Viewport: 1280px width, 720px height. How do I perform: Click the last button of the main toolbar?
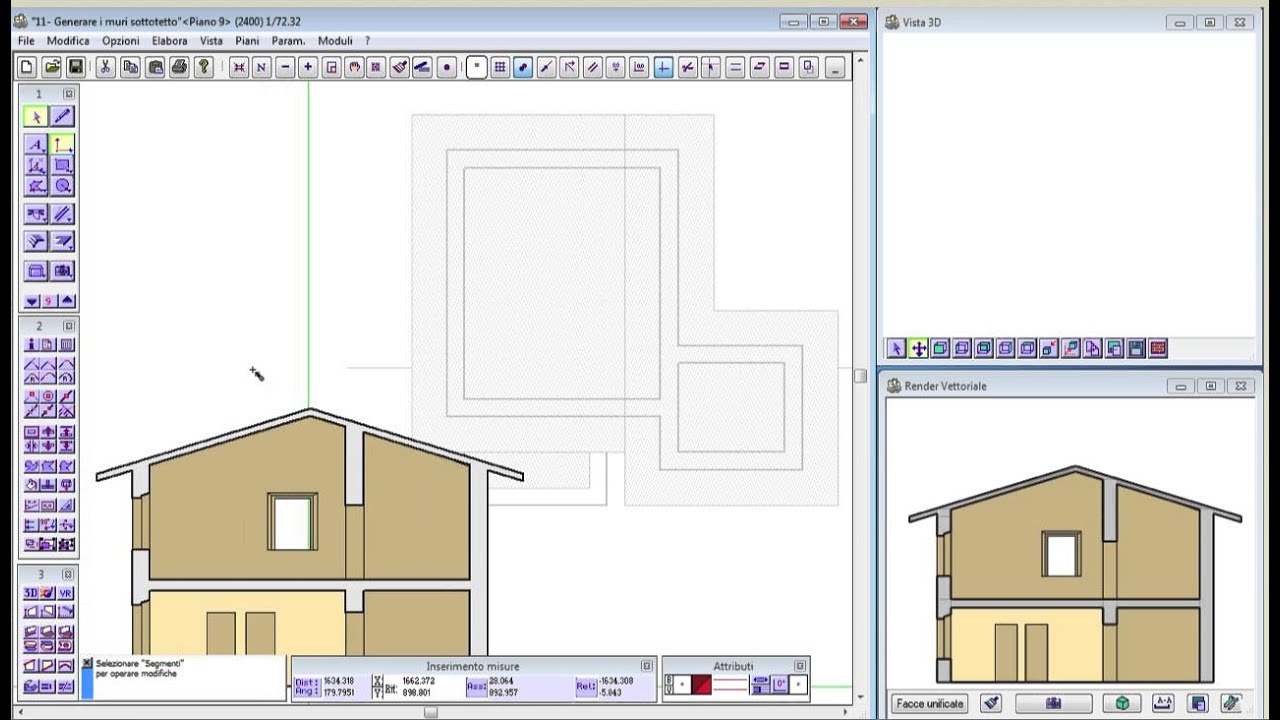(835, 67)
